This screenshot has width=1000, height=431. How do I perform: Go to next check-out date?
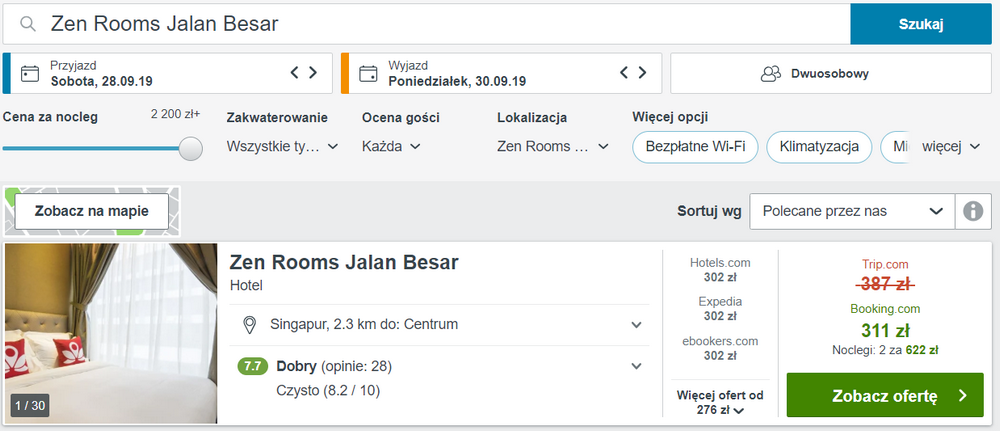click(643, 72)
